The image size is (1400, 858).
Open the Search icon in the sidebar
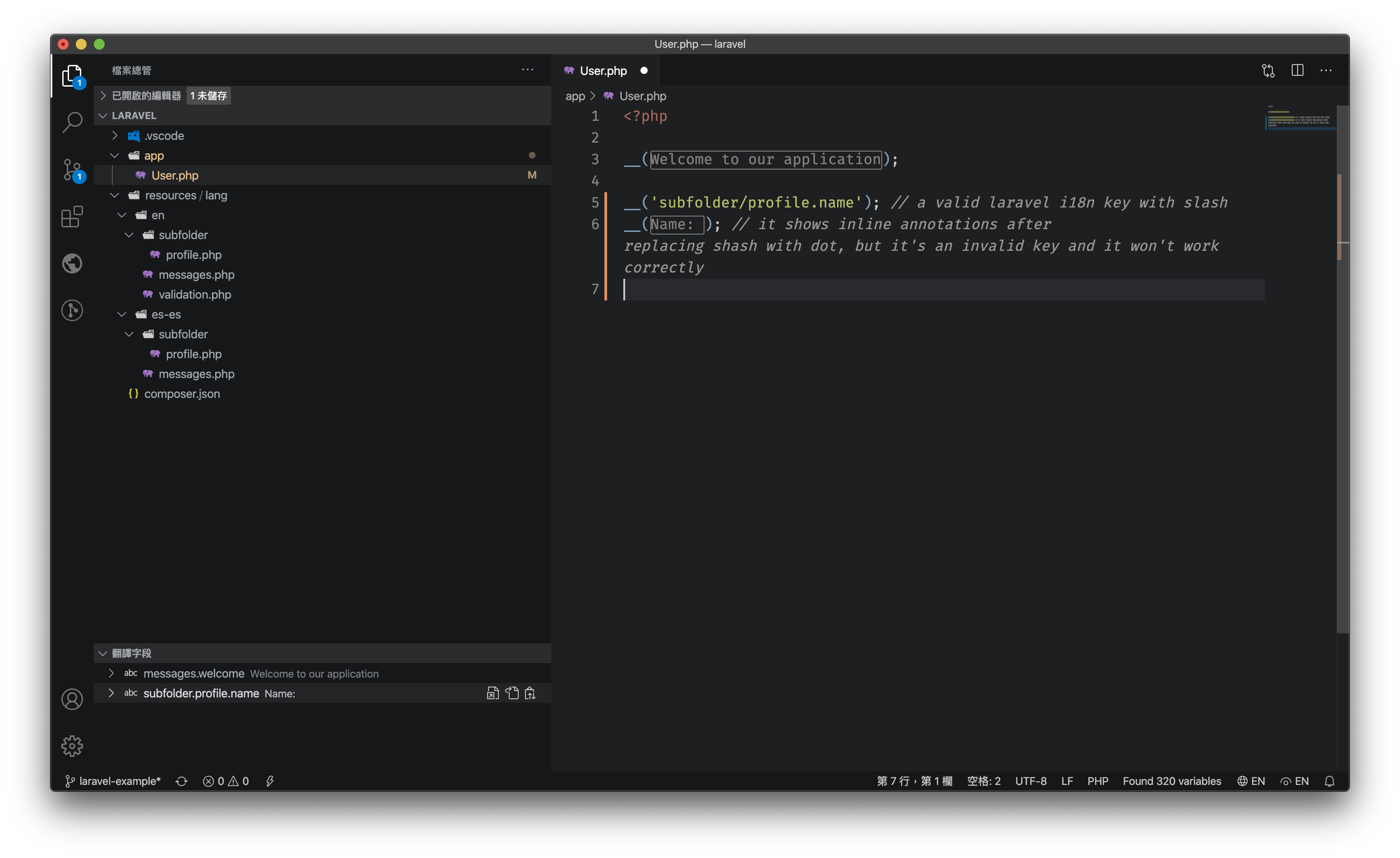click(x=72, y=122)
